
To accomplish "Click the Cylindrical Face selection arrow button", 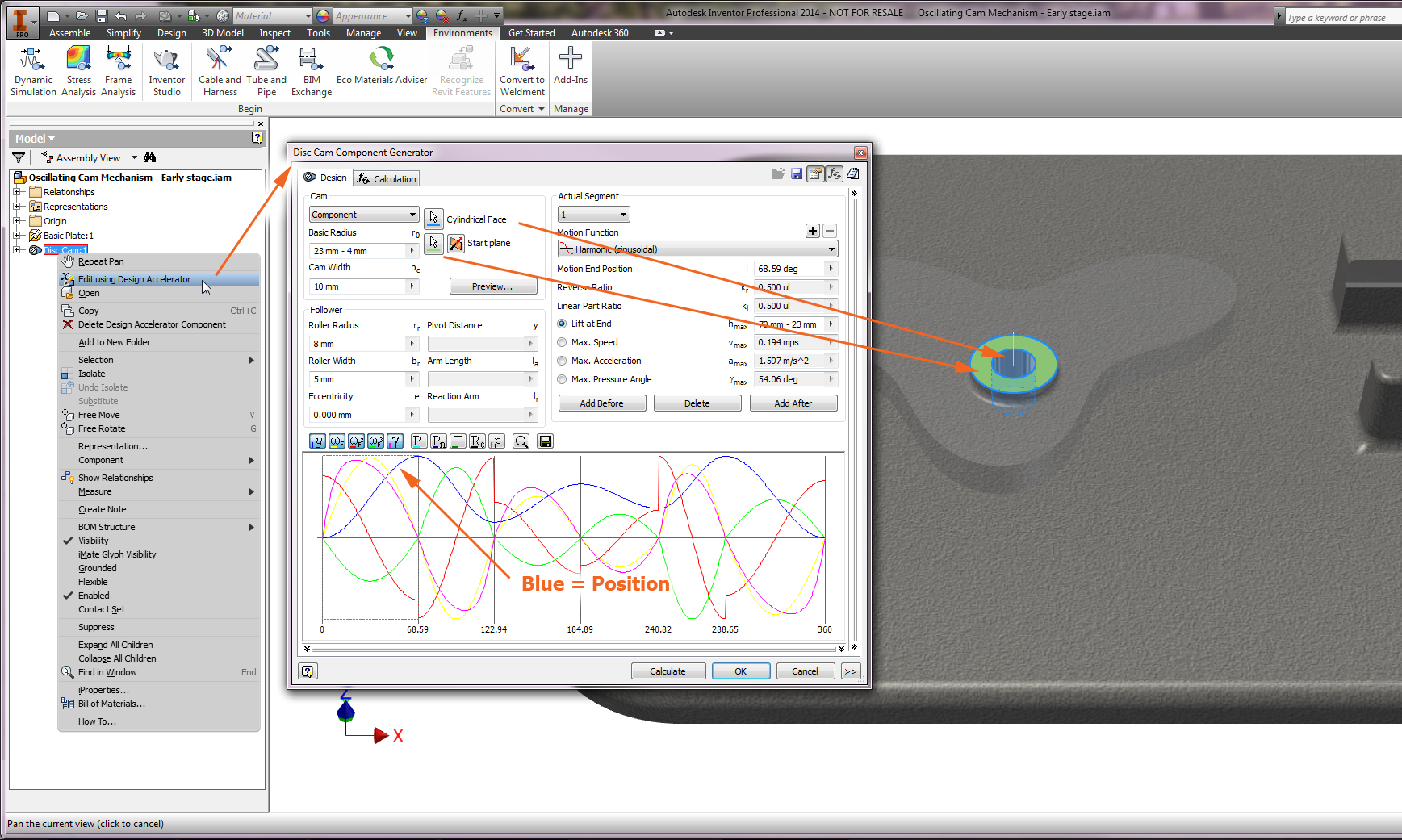I will [x=433, y=218].
